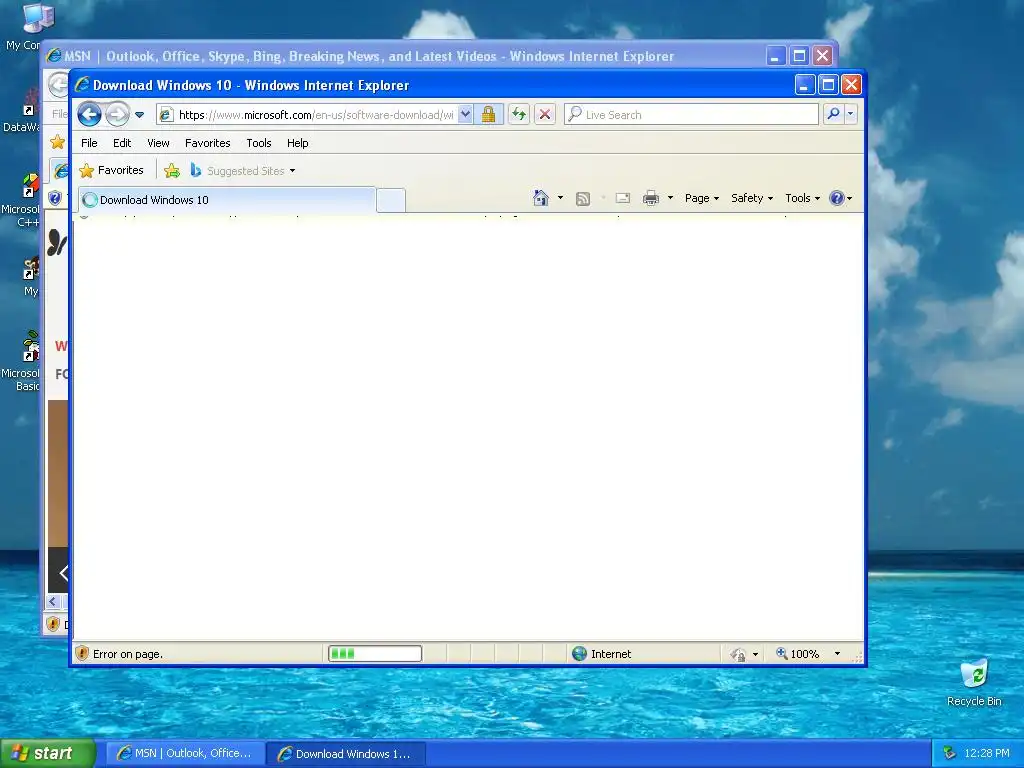The height and width of the screenshot is (768, 1024).
Task: Click the MSN window title bar
Action: (x=405, y=56)
